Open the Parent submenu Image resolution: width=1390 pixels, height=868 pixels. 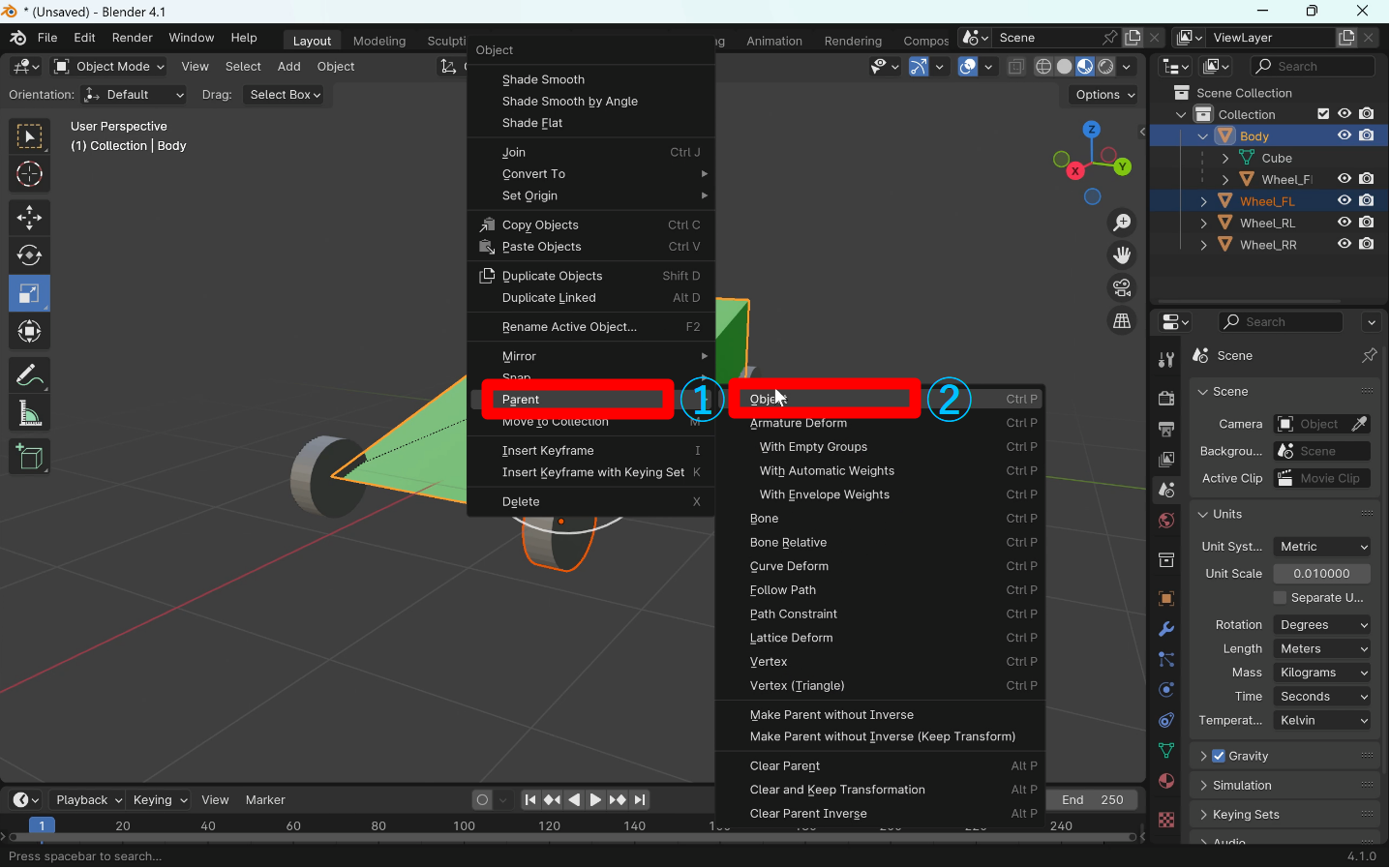(591, 400)
